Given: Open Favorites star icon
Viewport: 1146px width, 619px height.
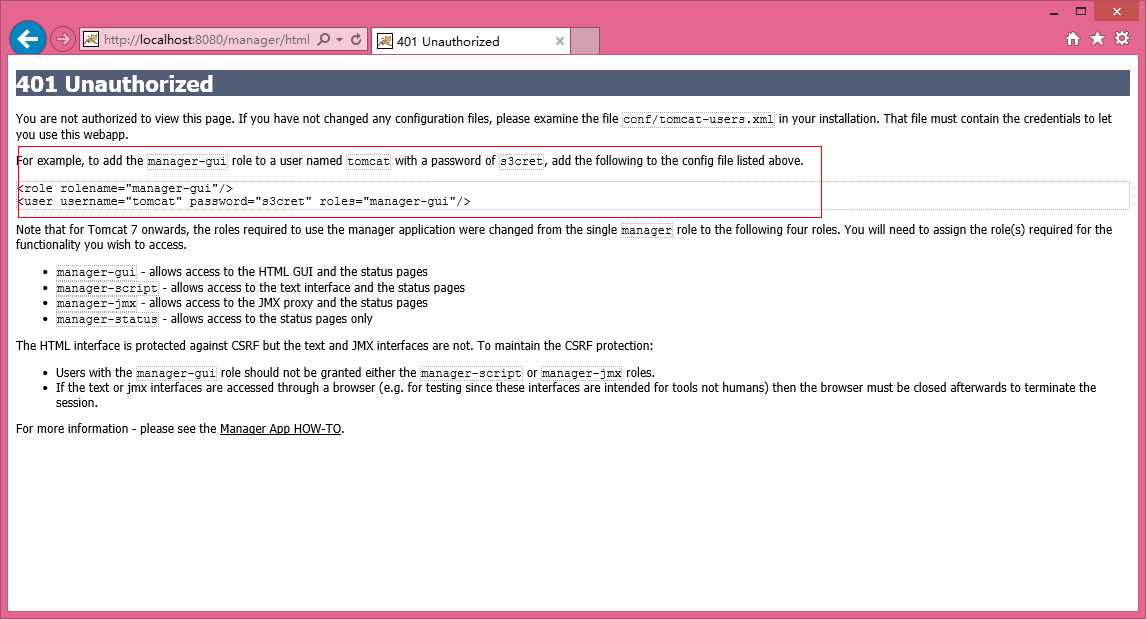Looking at the screenshot, I should pos(1097,39).
